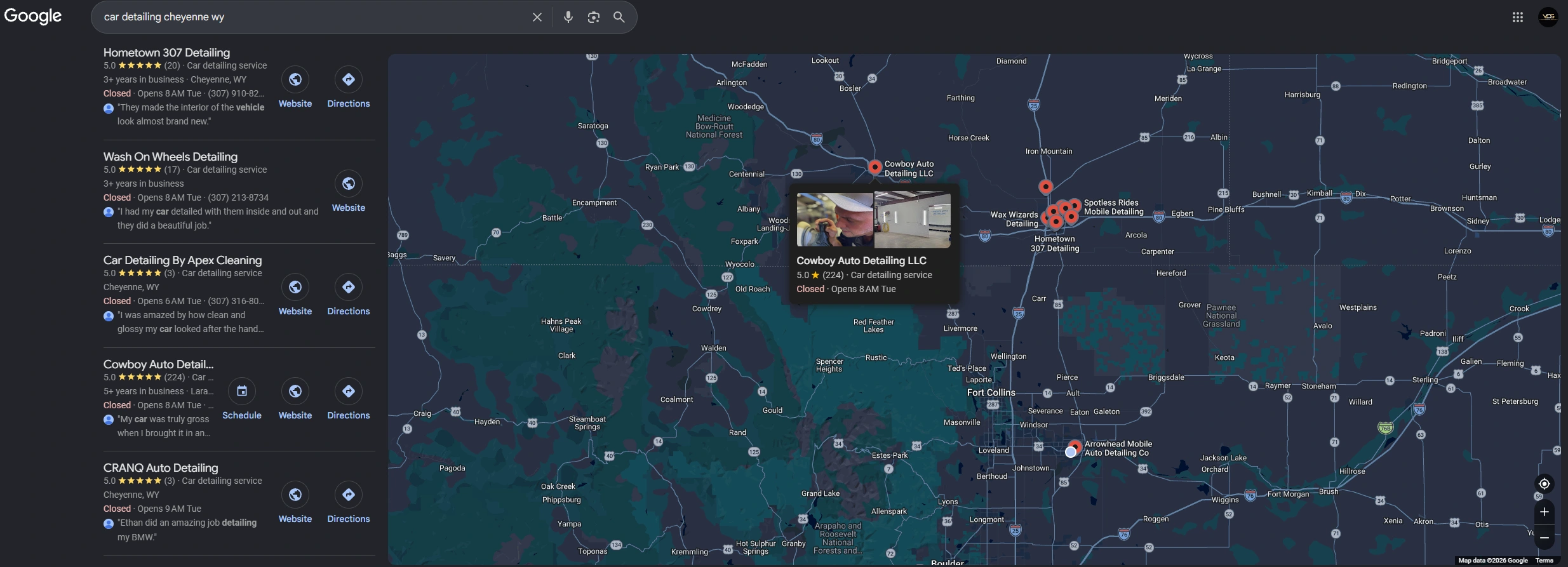
Task: Visit the CRANQ Auto Detailing website
Action: tap(295, 503)
